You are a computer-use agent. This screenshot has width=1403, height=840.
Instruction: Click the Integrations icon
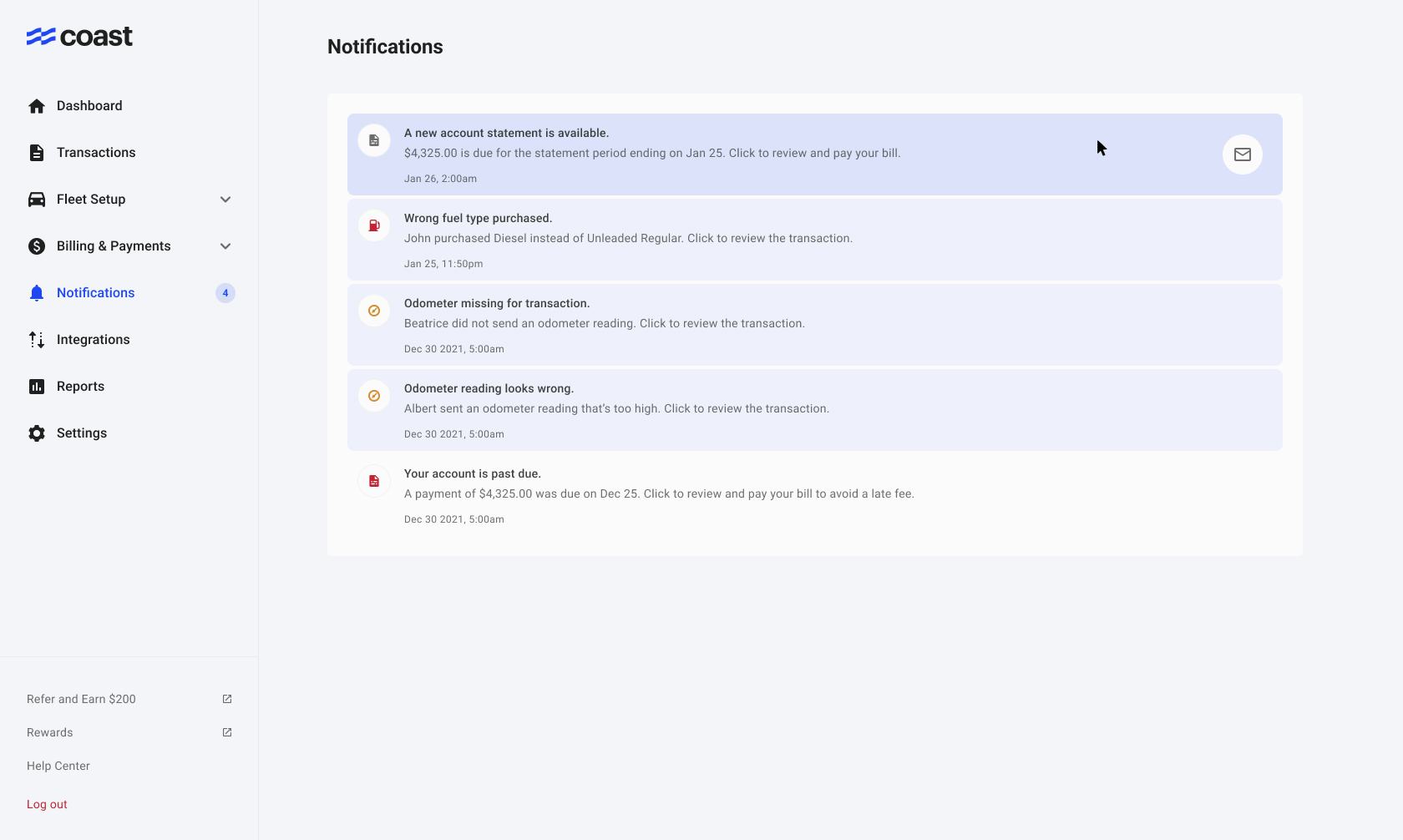[37, 339]
